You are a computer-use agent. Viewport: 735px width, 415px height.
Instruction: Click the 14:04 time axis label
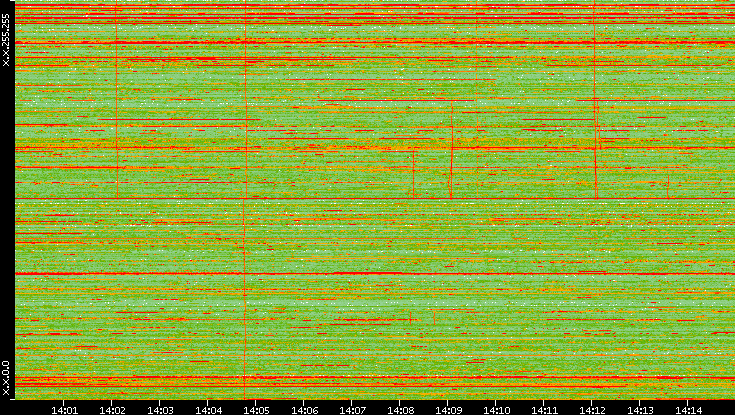[x=208, y=410]
